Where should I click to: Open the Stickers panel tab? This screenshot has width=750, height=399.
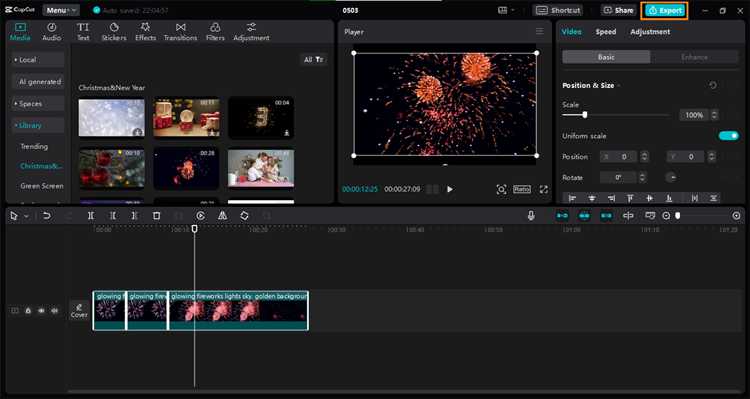(114, 32)
